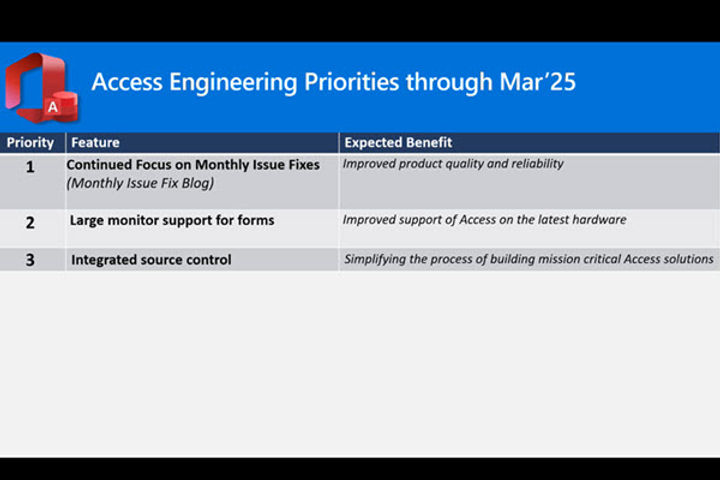Click Simplifying the process benefit text

coord(529,259)
